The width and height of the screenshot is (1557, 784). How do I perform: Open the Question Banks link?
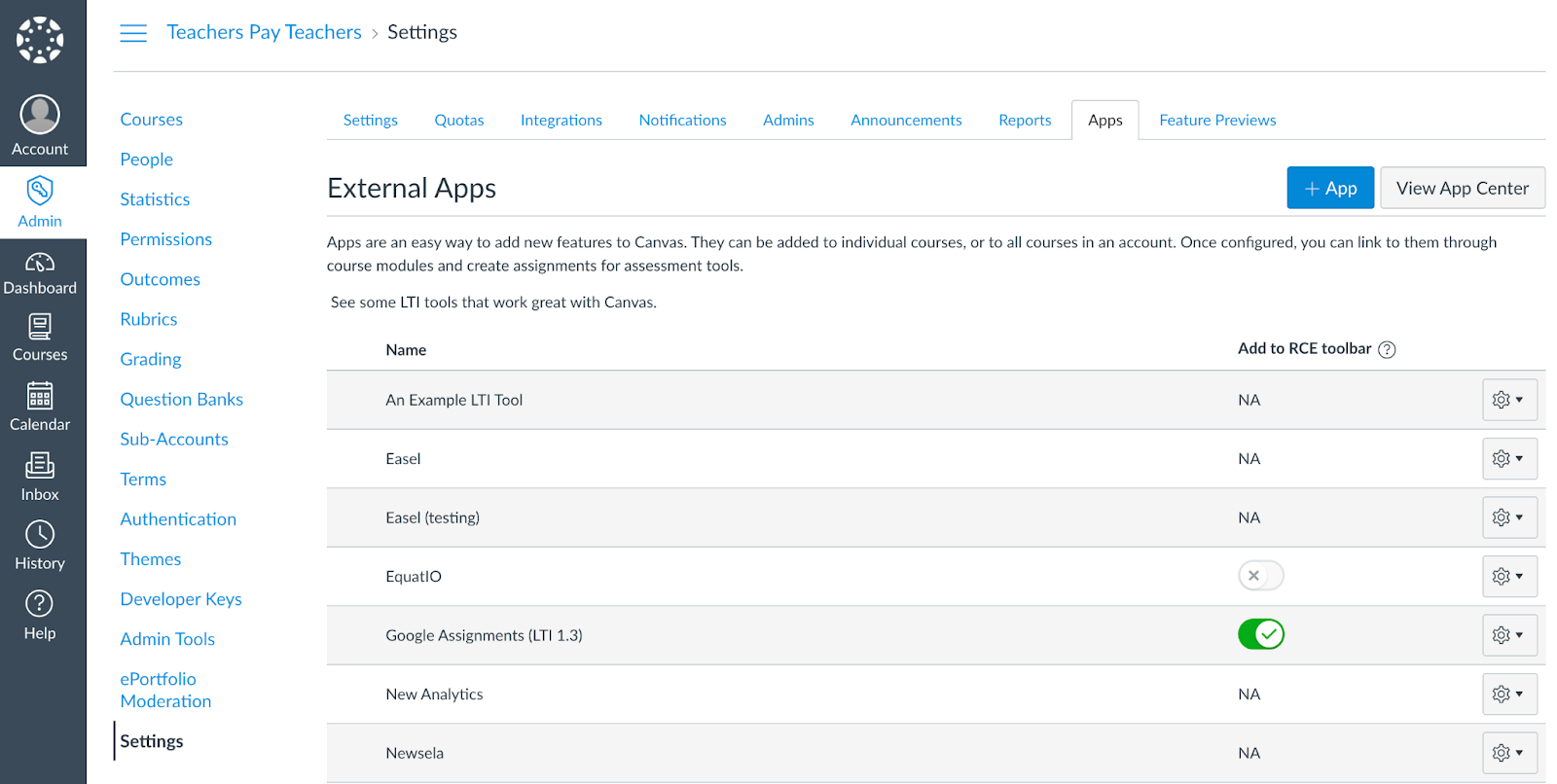pos(181,399)
